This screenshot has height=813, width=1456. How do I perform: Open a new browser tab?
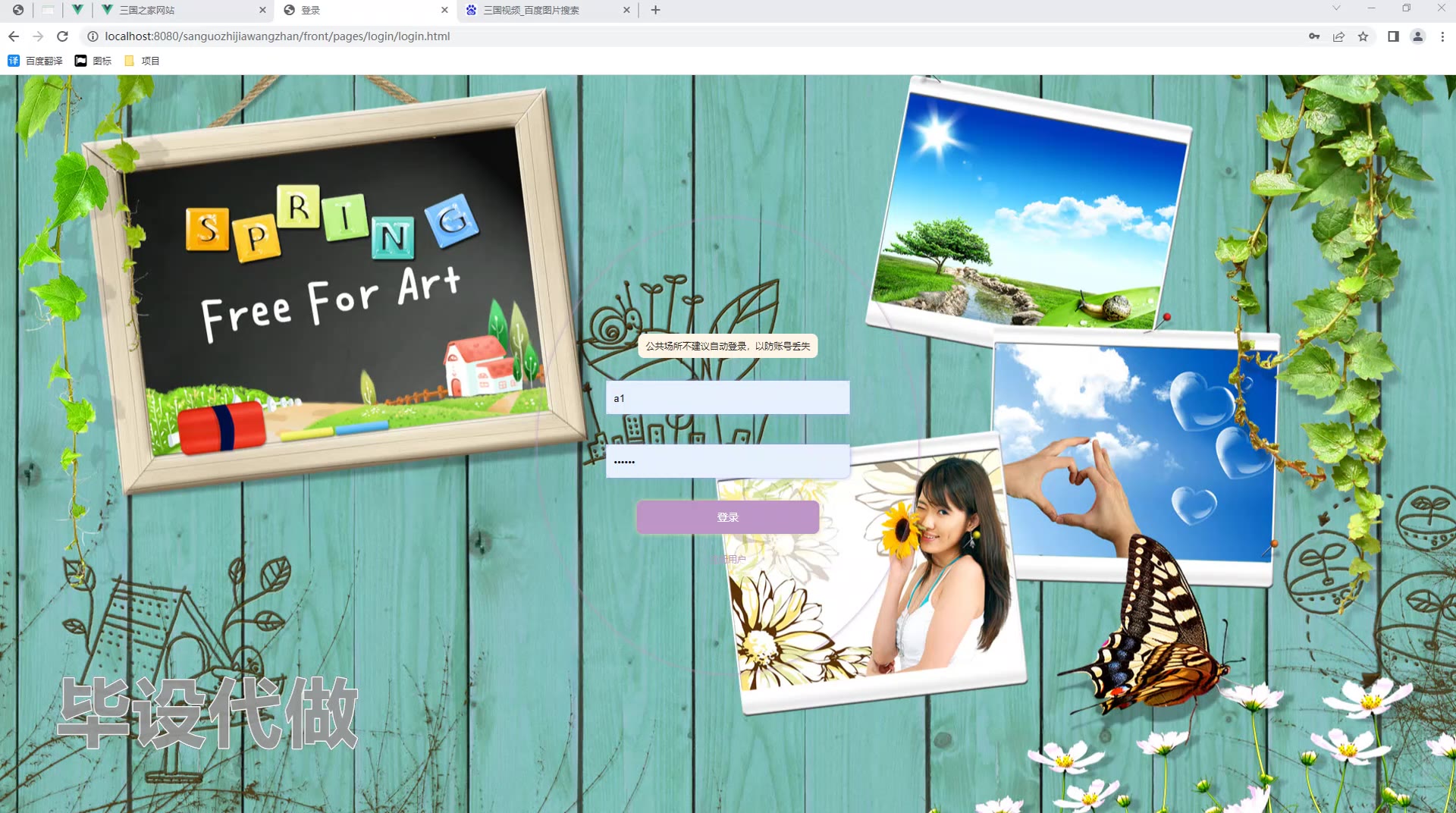click(x=655, y=10)
